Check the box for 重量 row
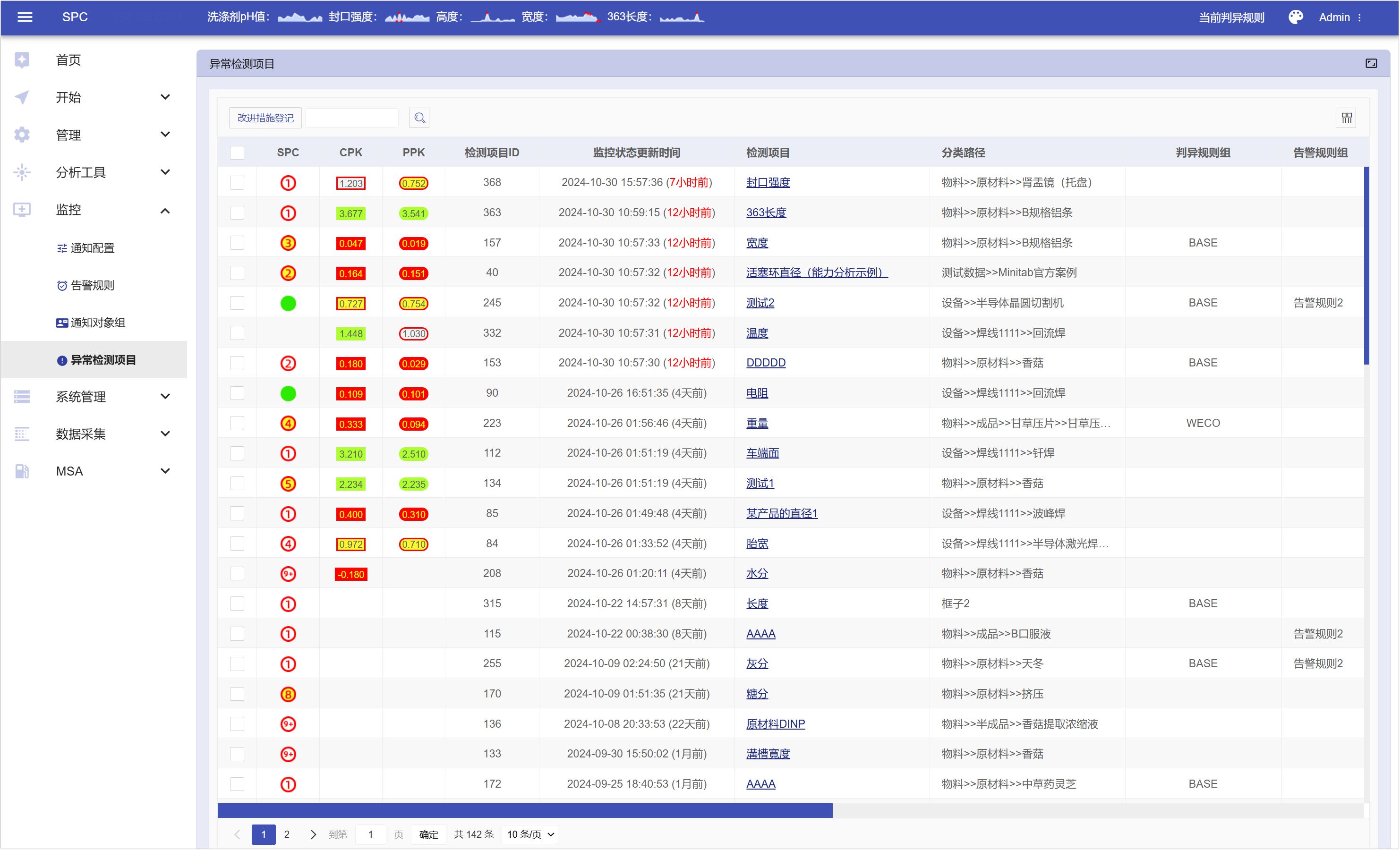This screenshot has height=850, width=1400. pos(237,423)
